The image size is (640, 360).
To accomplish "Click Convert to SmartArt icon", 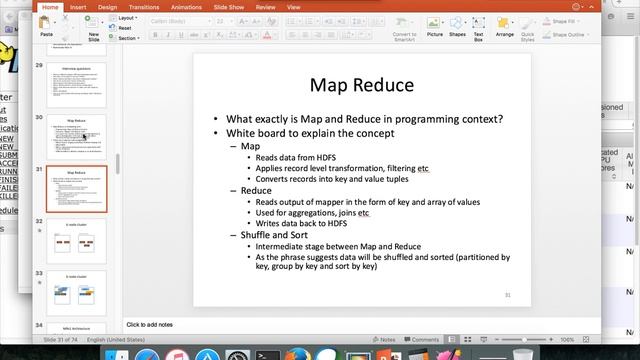I will tap(402, 23).
